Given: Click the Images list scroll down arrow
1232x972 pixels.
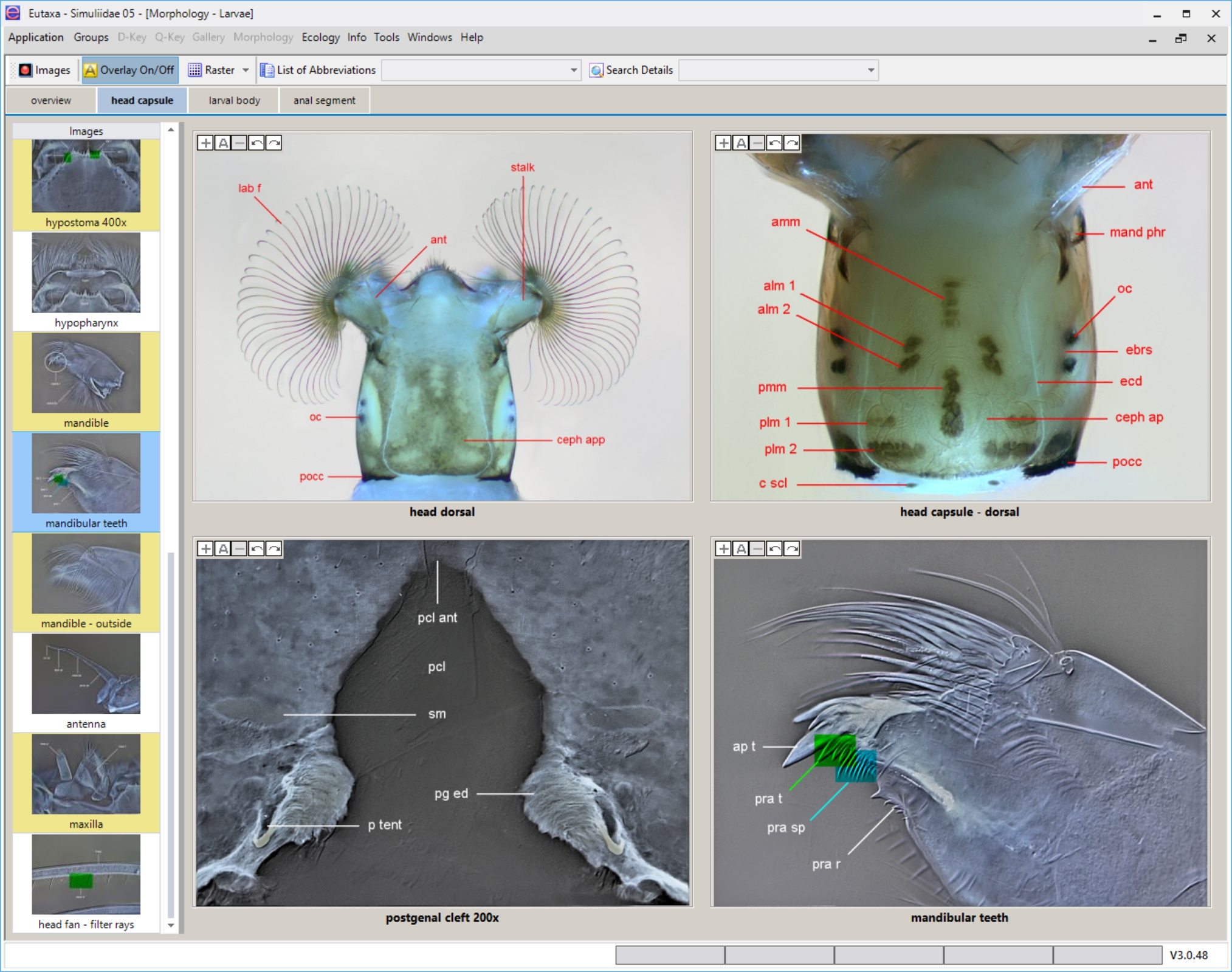Looking at the screenshot, I should point(171,925).
